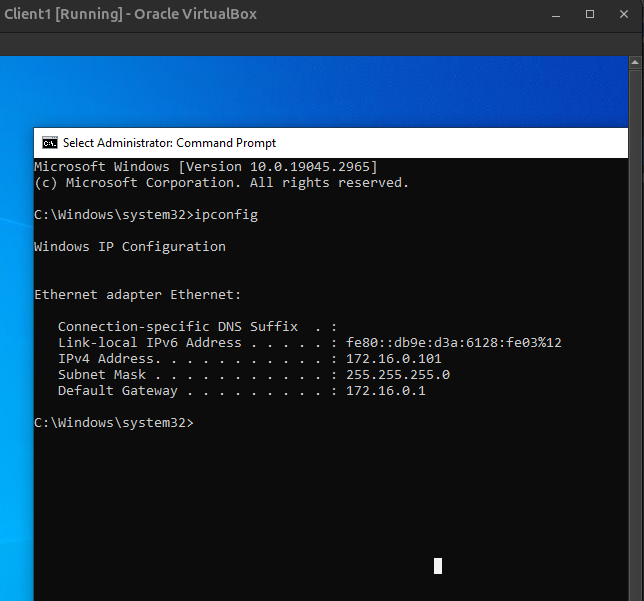Click the Ethernet adapter Ethernet line

tap(138, 295)
